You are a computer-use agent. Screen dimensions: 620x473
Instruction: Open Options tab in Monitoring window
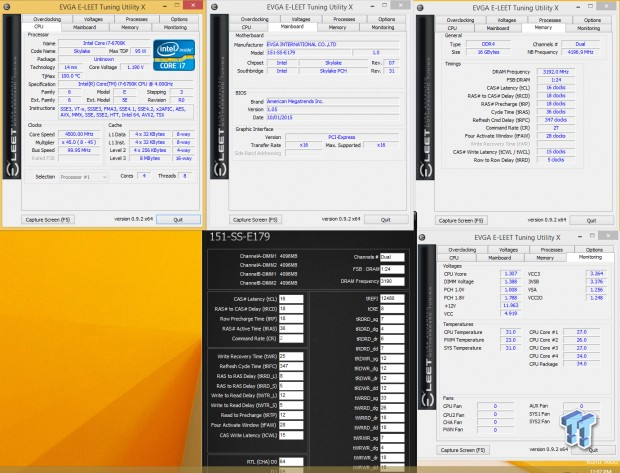click(x=594, y=250)
